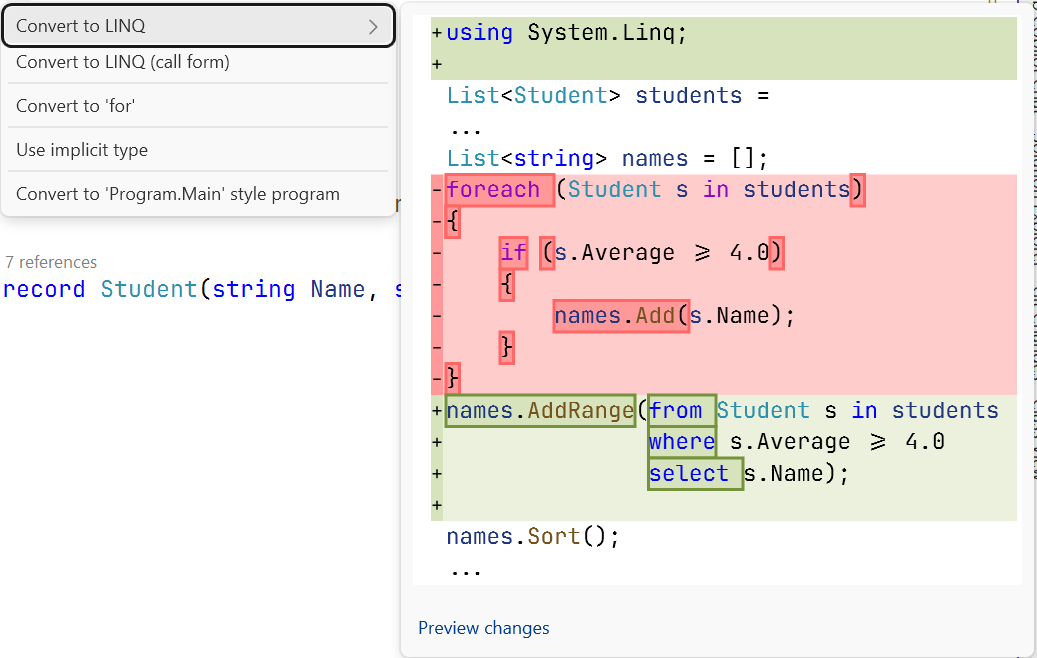1037x658 pixels.
Task: Open the 7 references CodeLens link
Action: tap(51, 262)
